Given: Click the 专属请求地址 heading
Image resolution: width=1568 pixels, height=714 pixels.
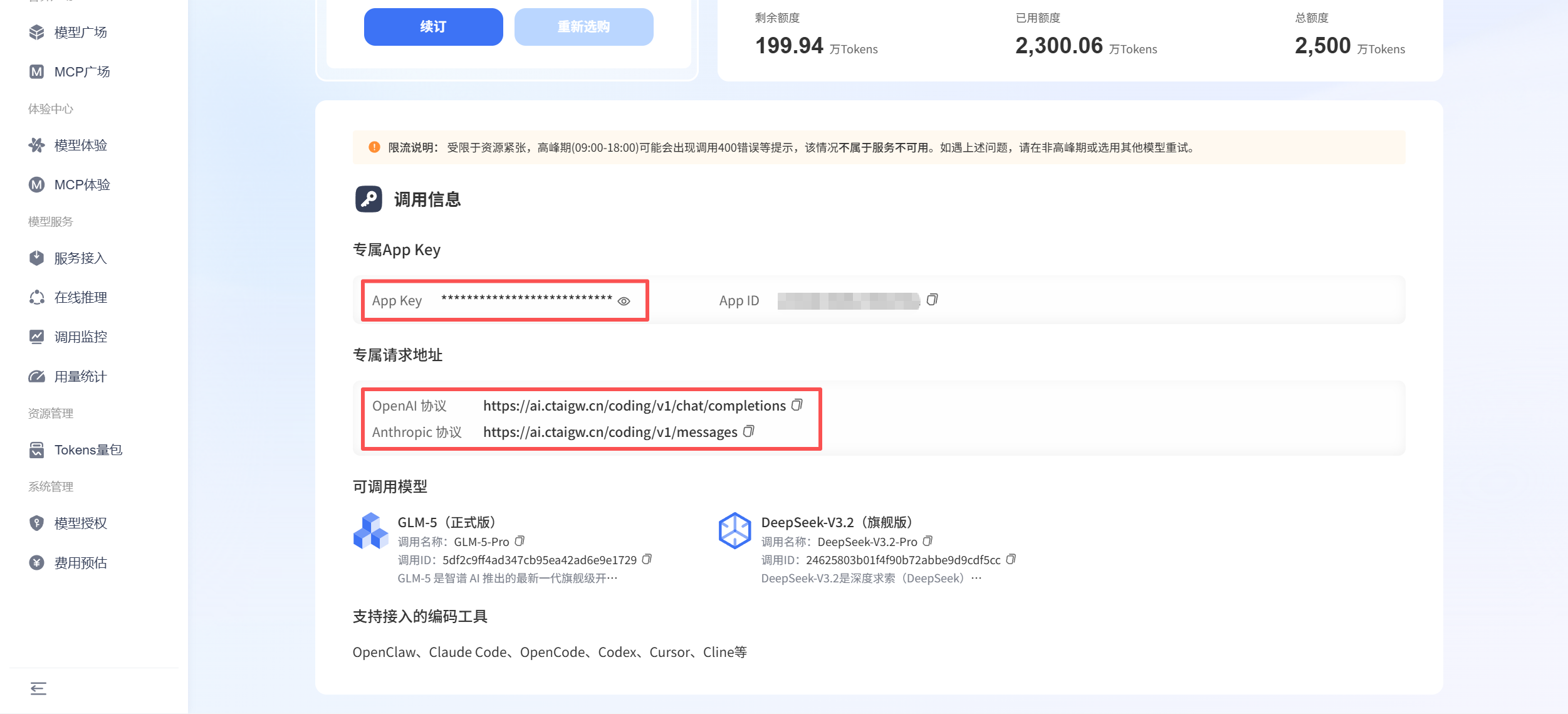Looking at the screenshot, I should 398,355.
